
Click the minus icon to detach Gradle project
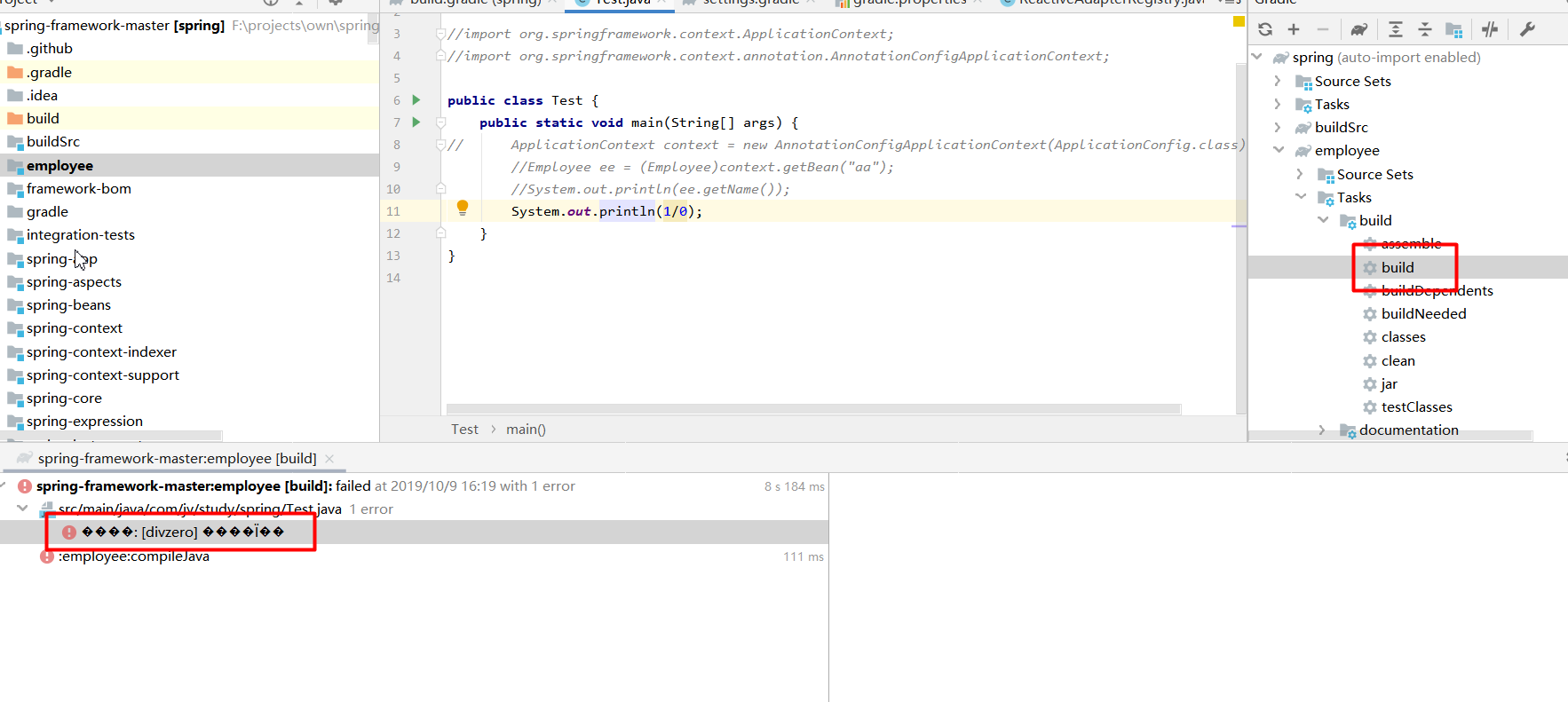(1322, 29)
